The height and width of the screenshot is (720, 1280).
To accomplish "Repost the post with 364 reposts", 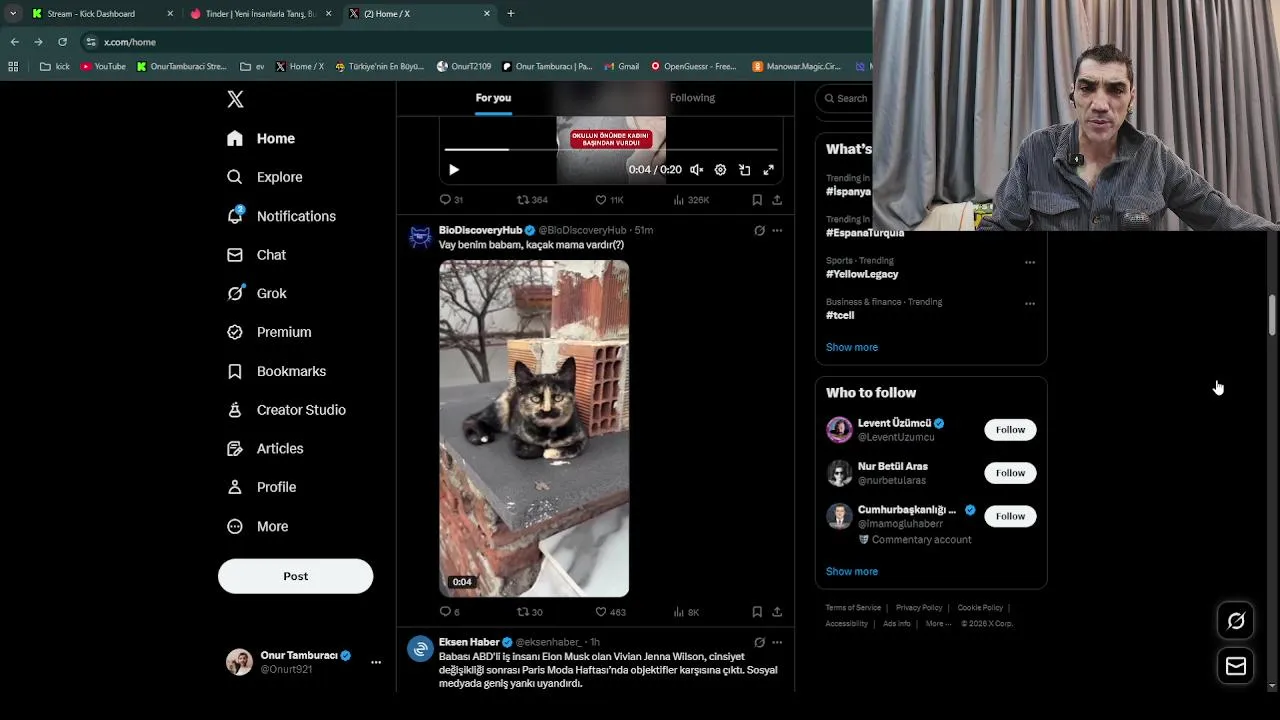I will point(532,200).
